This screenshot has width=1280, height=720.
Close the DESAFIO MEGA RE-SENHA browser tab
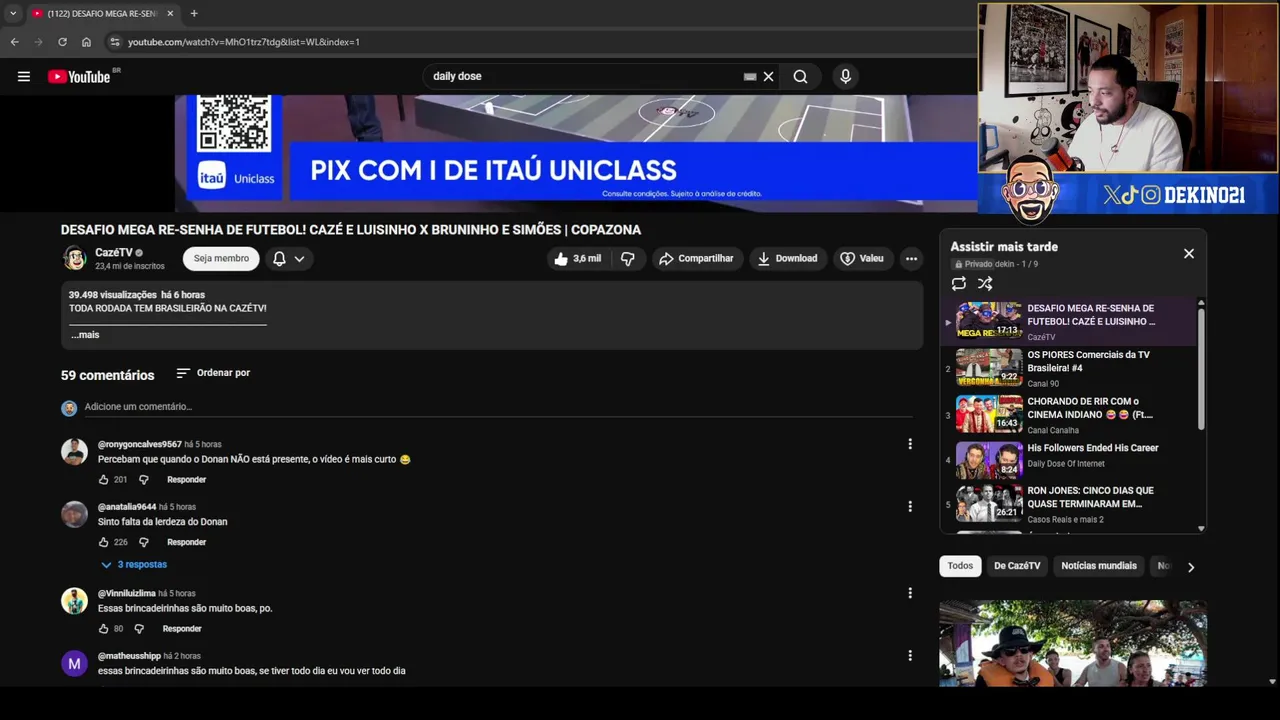(x=170, y=13)
